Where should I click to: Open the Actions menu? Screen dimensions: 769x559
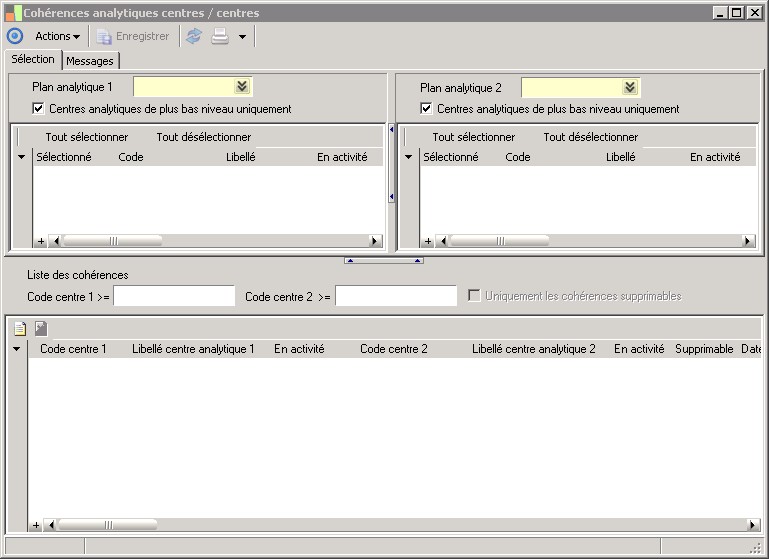(57, 36)
